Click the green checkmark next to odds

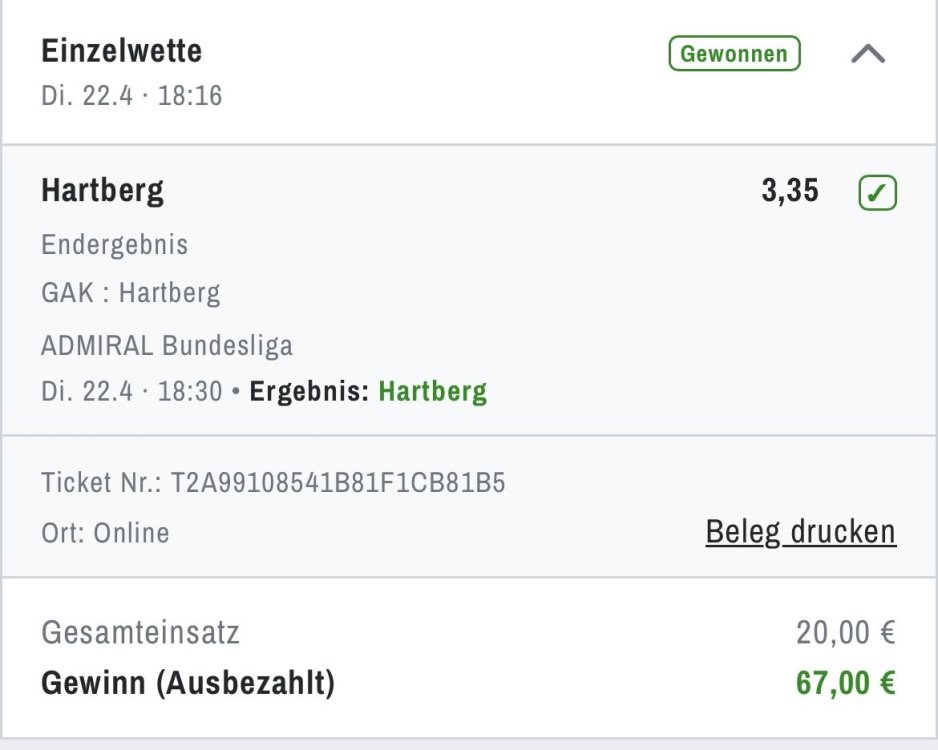pos(877,193)
